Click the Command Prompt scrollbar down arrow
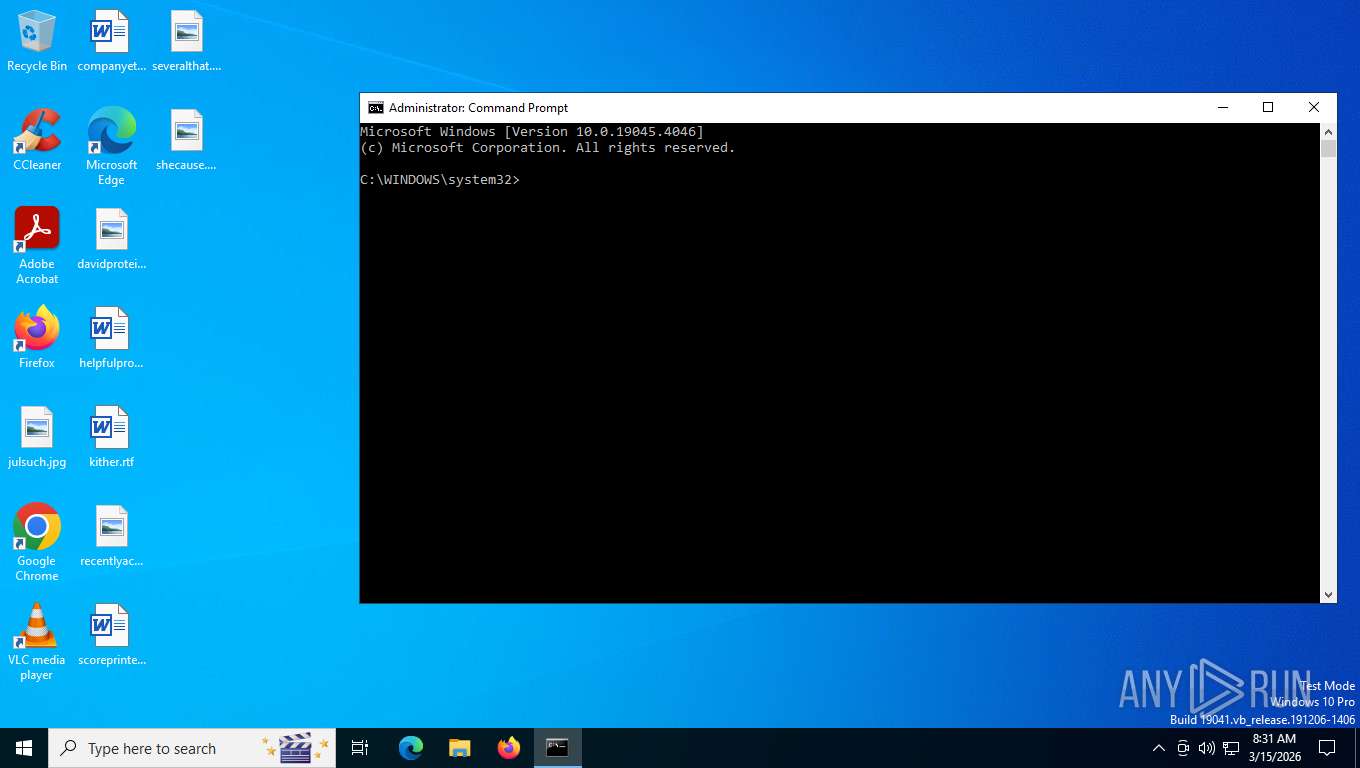This screenshot has height=768, width=1360. [x=1328, y=594]
